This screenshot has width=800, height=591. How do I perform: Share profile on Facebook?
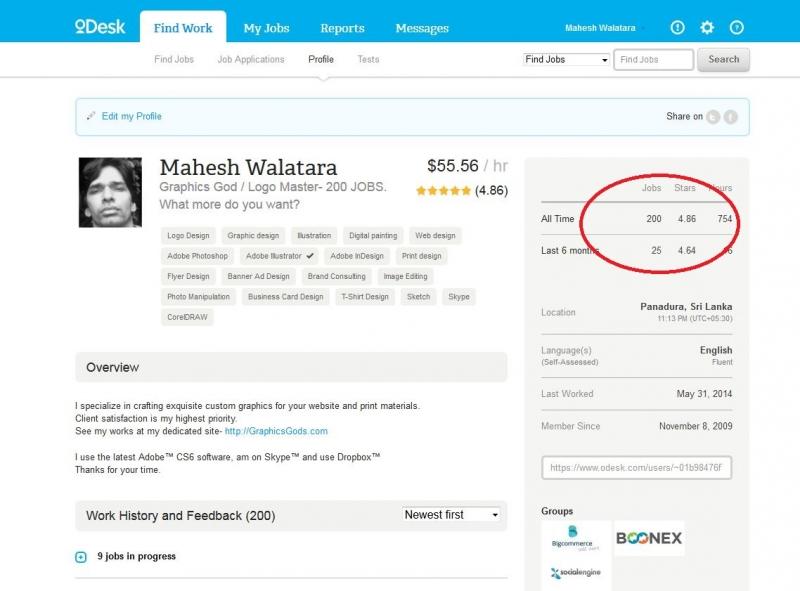click(x=731, y=117)
